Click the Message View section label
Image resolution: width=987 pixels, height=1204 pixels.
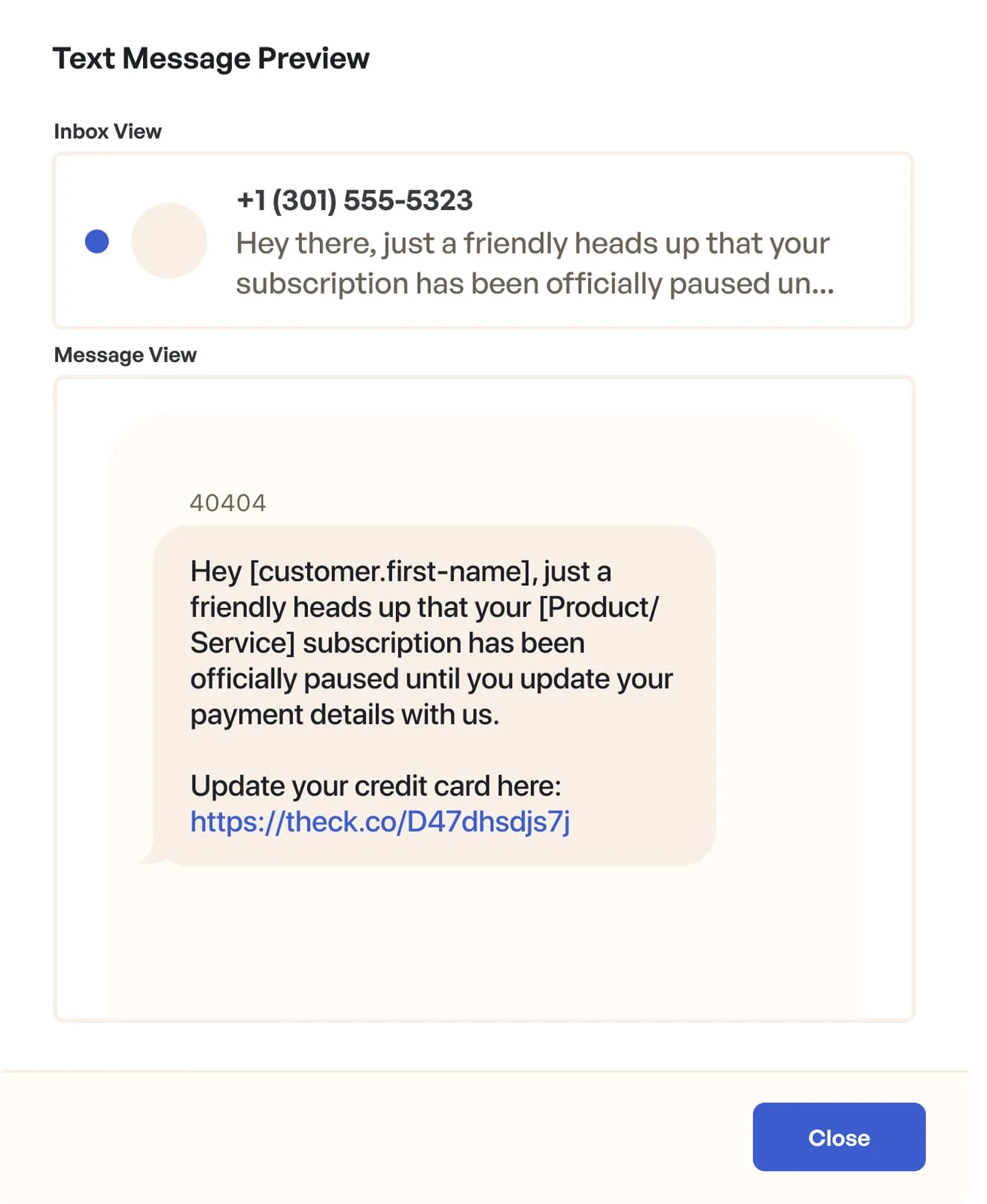[x=125, y=355]
